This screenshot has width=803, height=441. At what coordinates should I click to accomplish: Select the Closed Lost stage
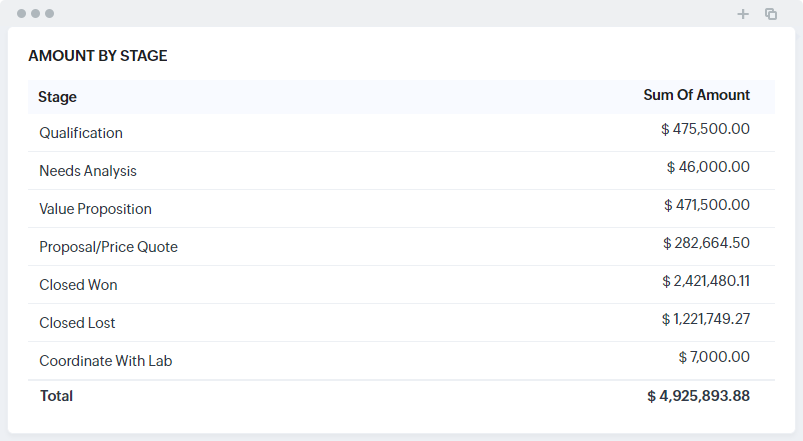coord(77,323)
